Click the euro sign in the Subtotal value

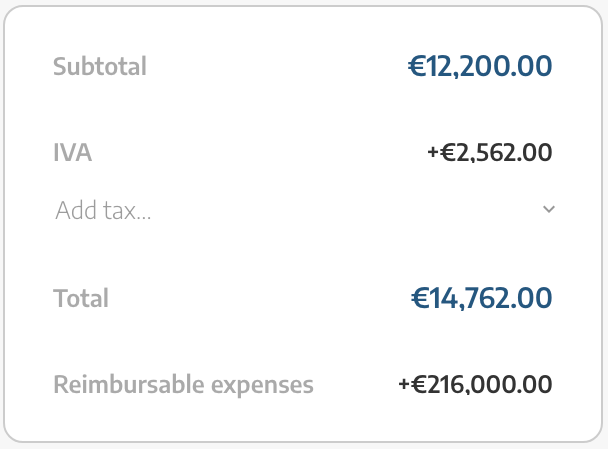[417, 66]
